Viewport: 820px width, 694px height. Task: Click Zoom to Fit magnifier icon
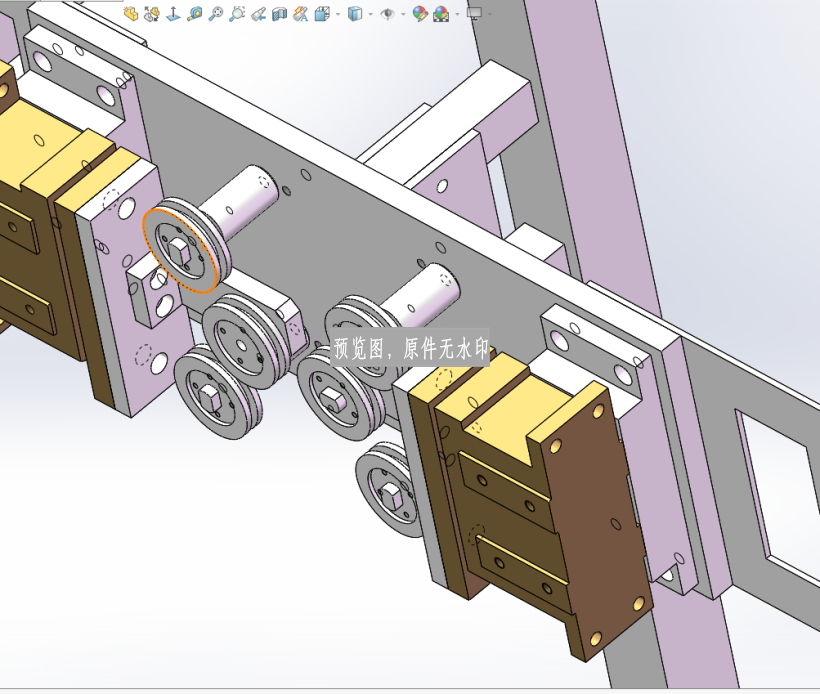(x=215, y=14)
